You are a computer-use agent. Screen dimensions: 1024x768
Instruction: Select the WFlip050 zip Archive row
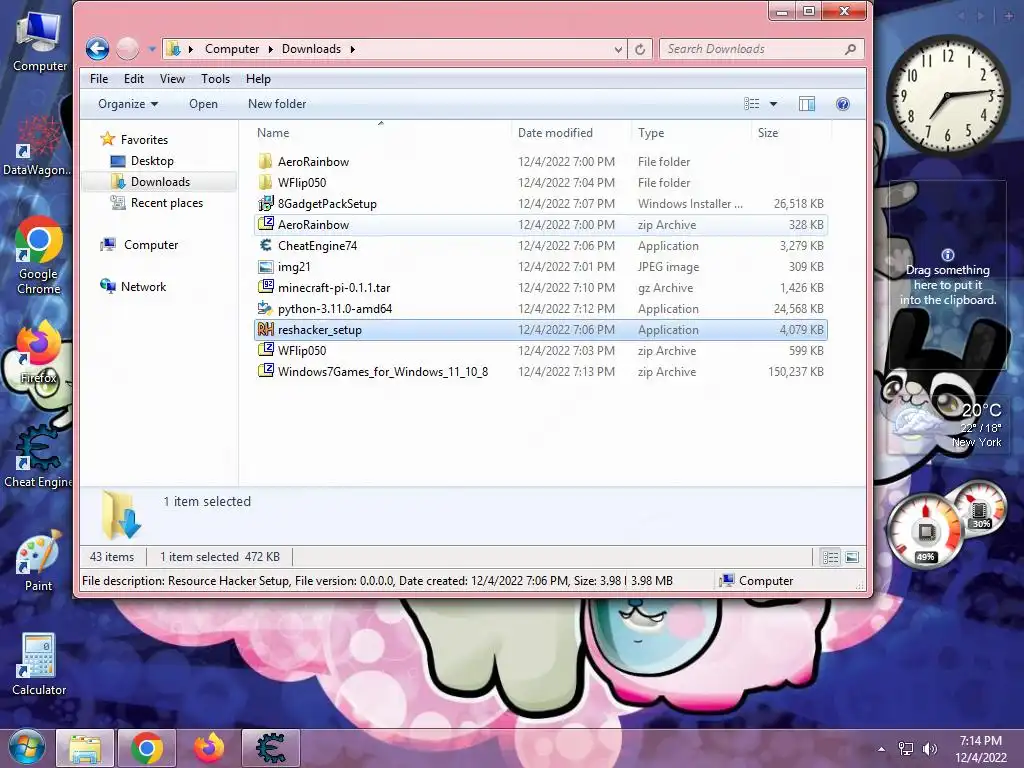[541, 351]
